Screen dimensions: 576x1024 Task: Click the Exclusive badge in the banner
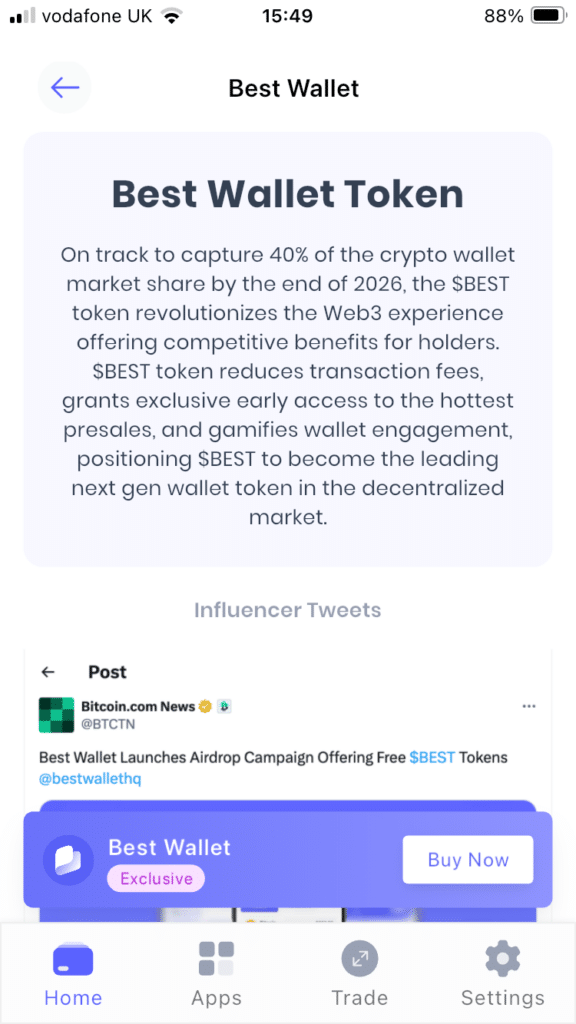click(x=155, y=878)
